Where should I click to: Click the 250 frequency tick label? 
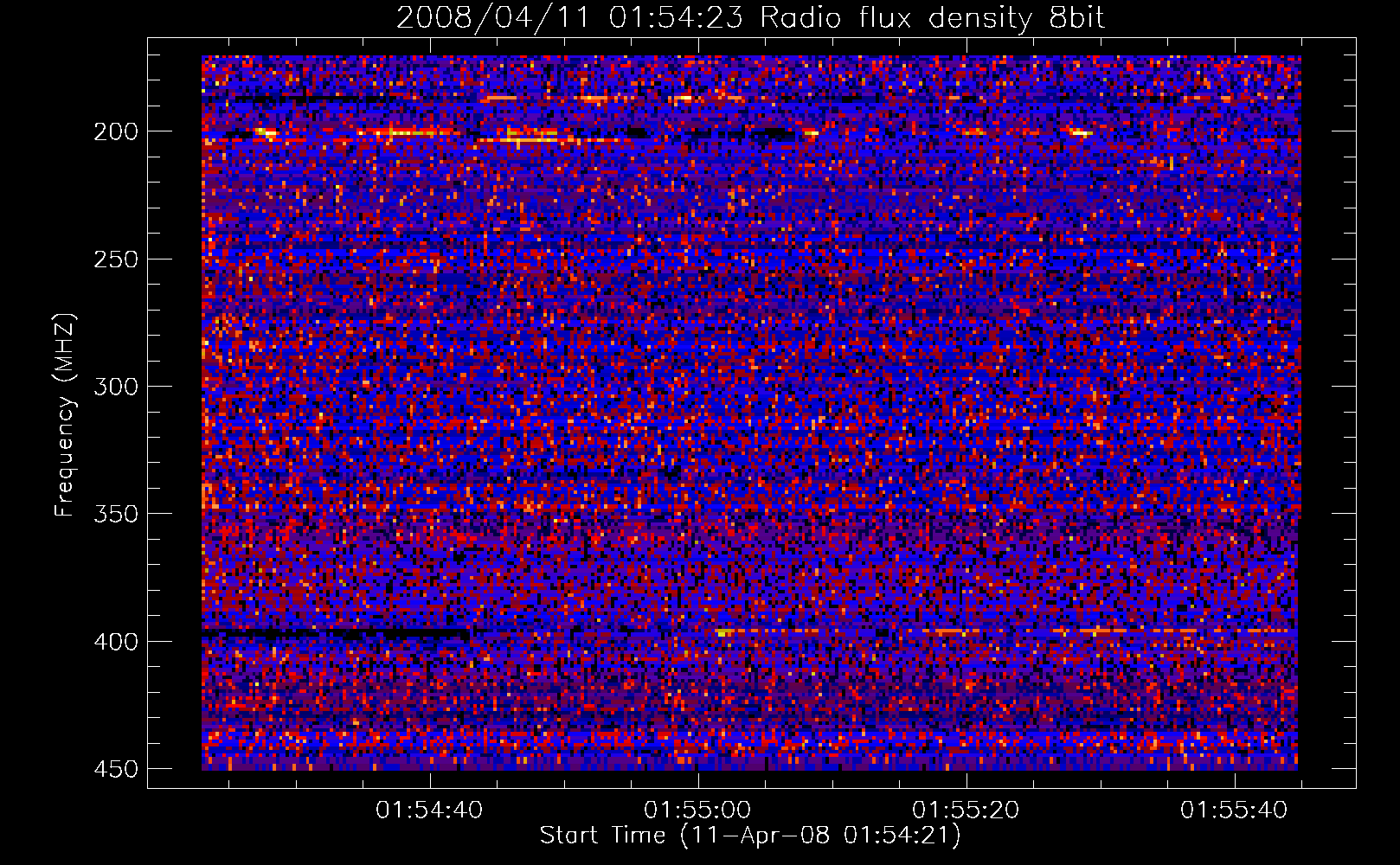click(x=116, y=259)
